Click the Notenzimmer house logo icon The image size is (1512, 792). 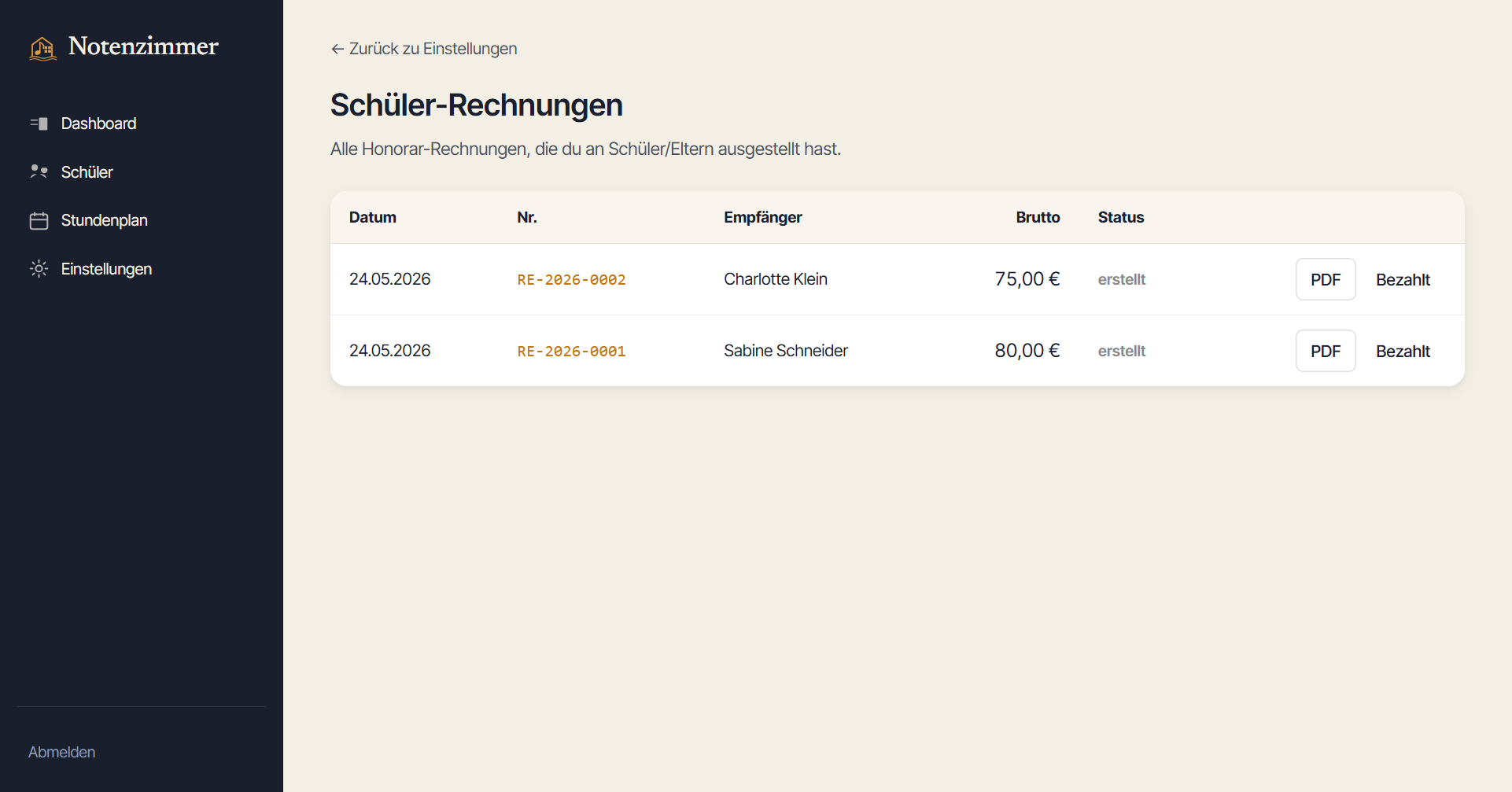point(42,48)
